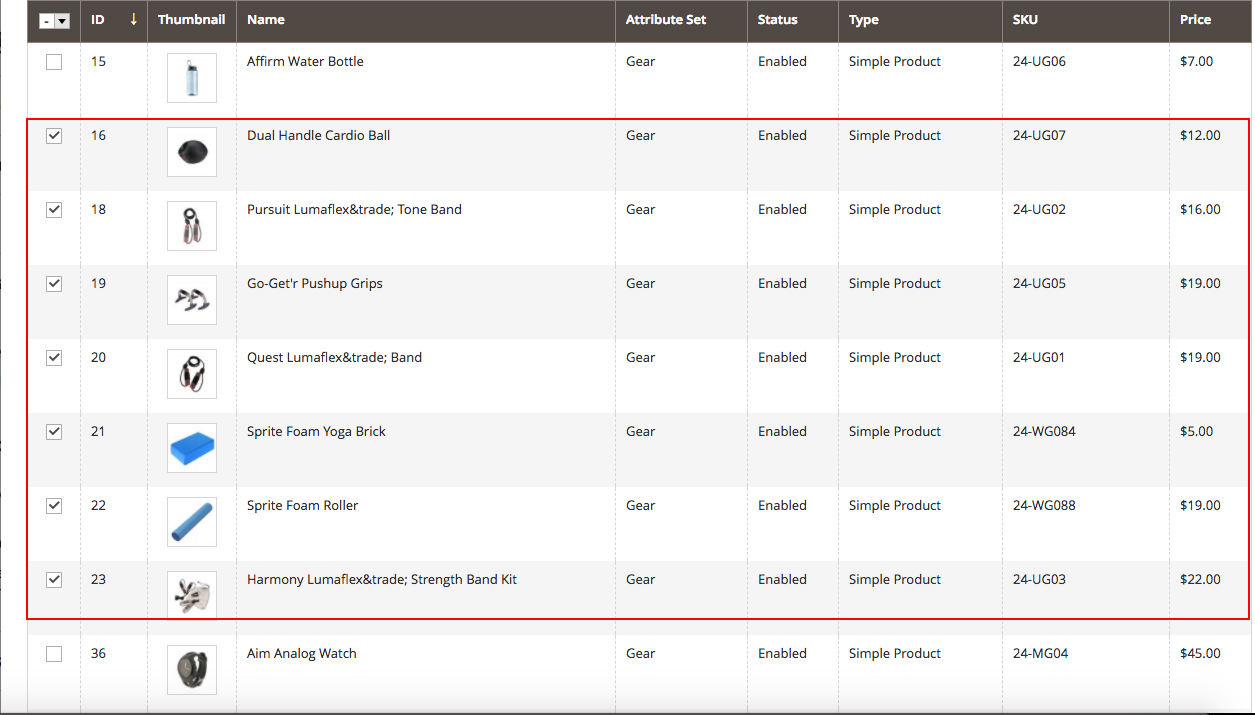Uncheck the Harmony Lumaflex Strength Band Kit checkbox
Image resolution: width=1255 pixels, height=715 pixels.
[53, 579]
